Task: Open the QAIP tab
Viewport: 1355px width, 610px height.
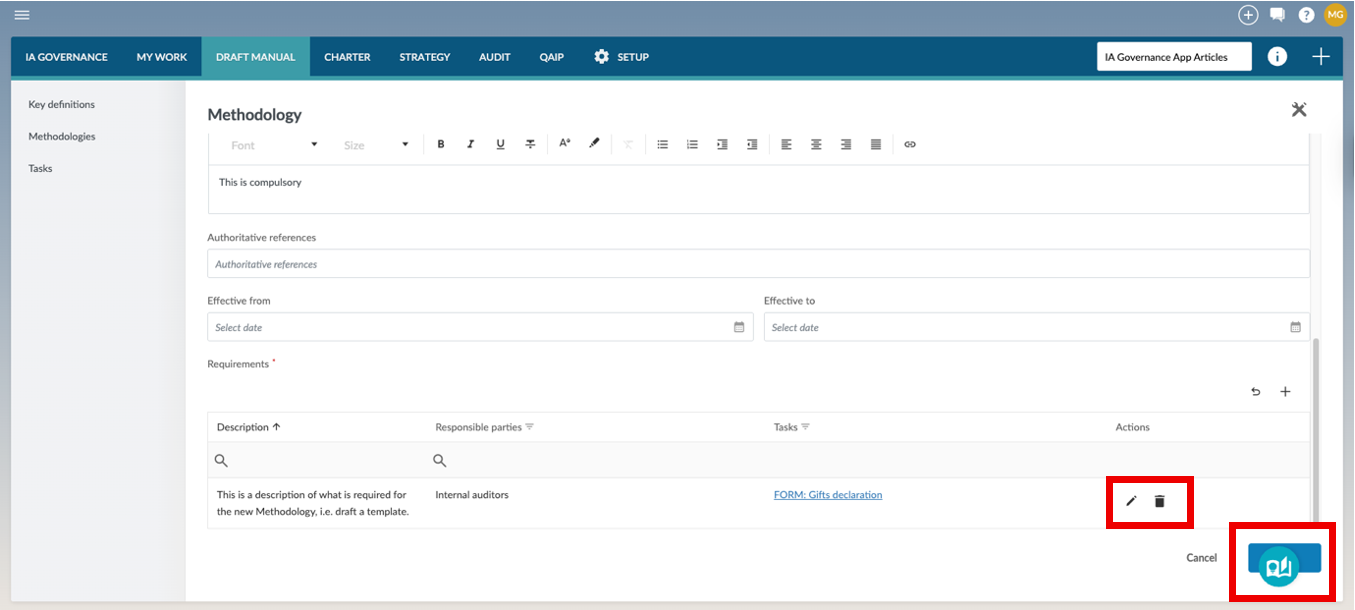Action: pos(552,57)
